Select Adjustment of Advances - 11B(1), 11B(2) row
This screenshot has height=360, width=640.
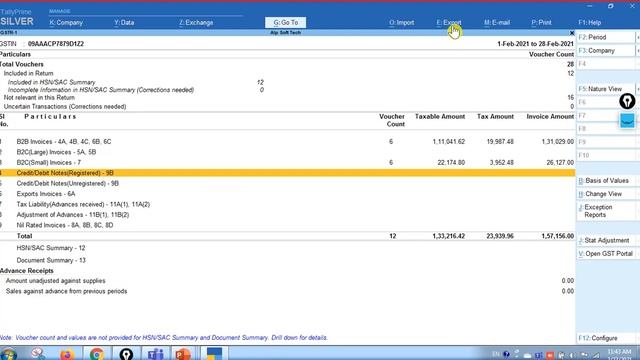coord(287,215)
